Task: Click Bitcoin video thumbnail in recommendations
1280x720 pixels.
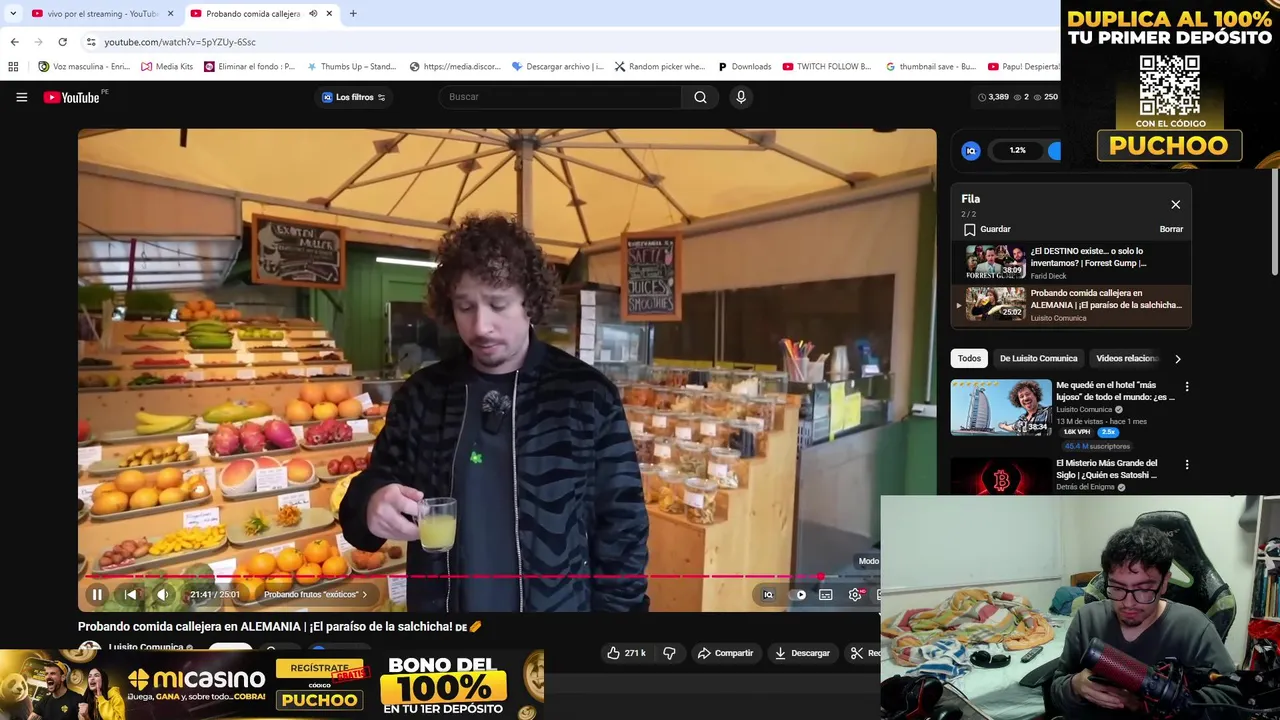Action: pos(1000,478)
